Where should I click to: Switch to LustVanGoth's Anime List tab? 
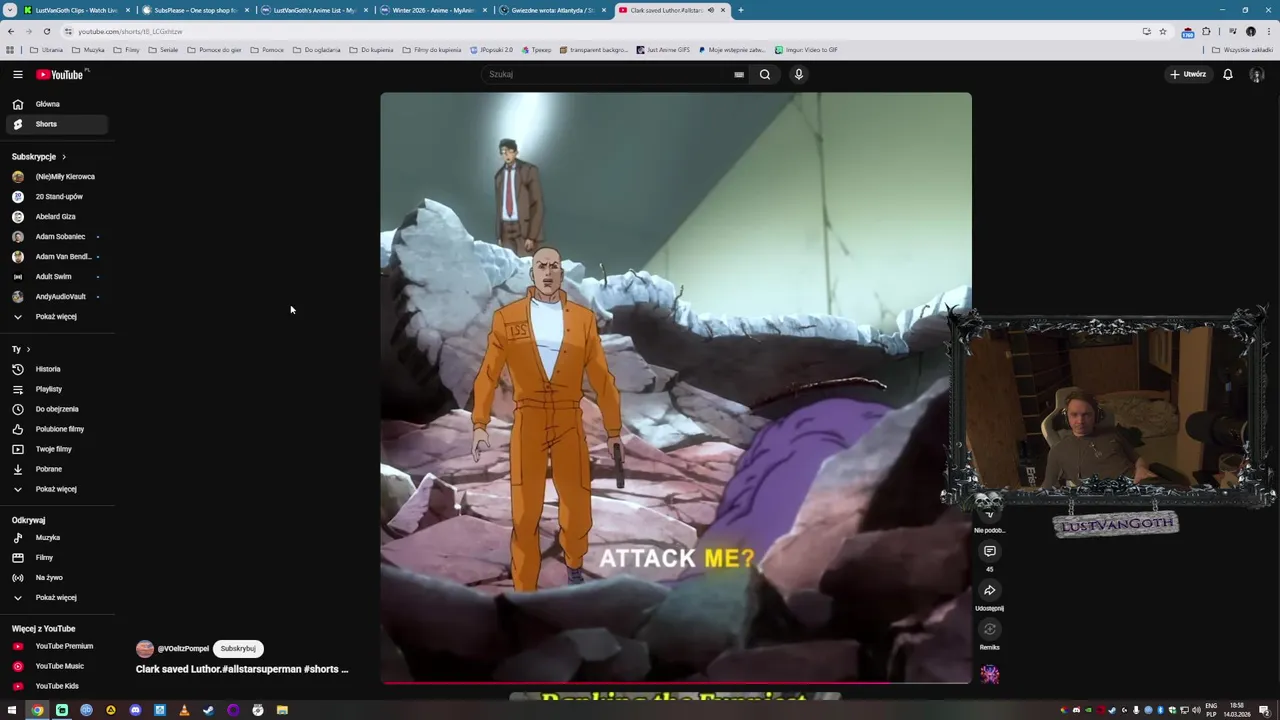314,10
